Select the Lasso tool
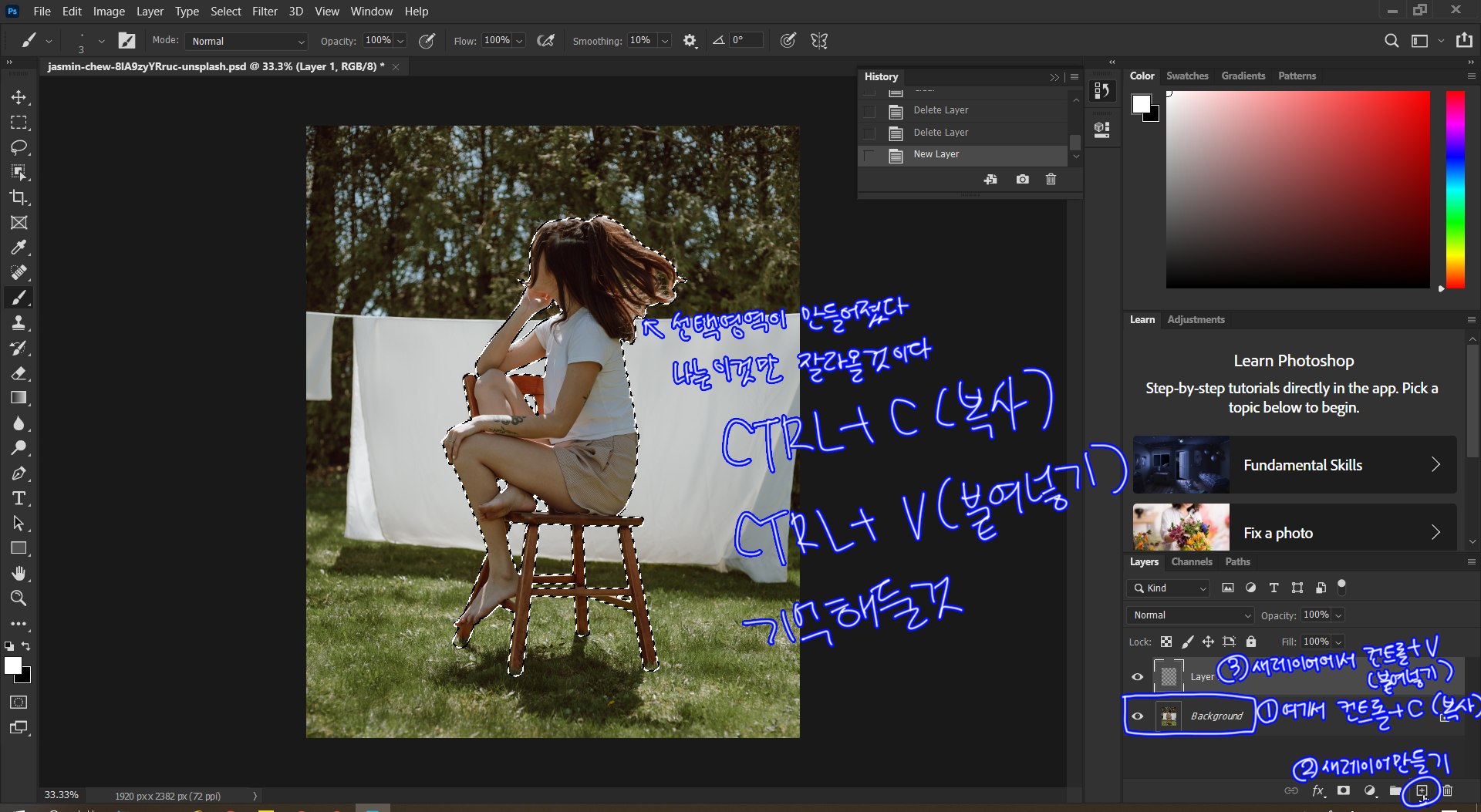This screenshot has height=812, width=1481. pyautogui.click(x=19, y=147)
